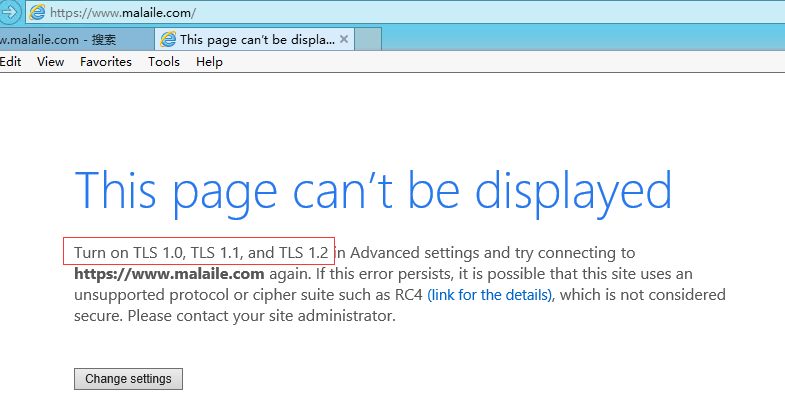Viewport: 785px width, 413px height.
Task: Click the forward navigation arrow button
Action: pyautogui.click(x=9, y=13)
